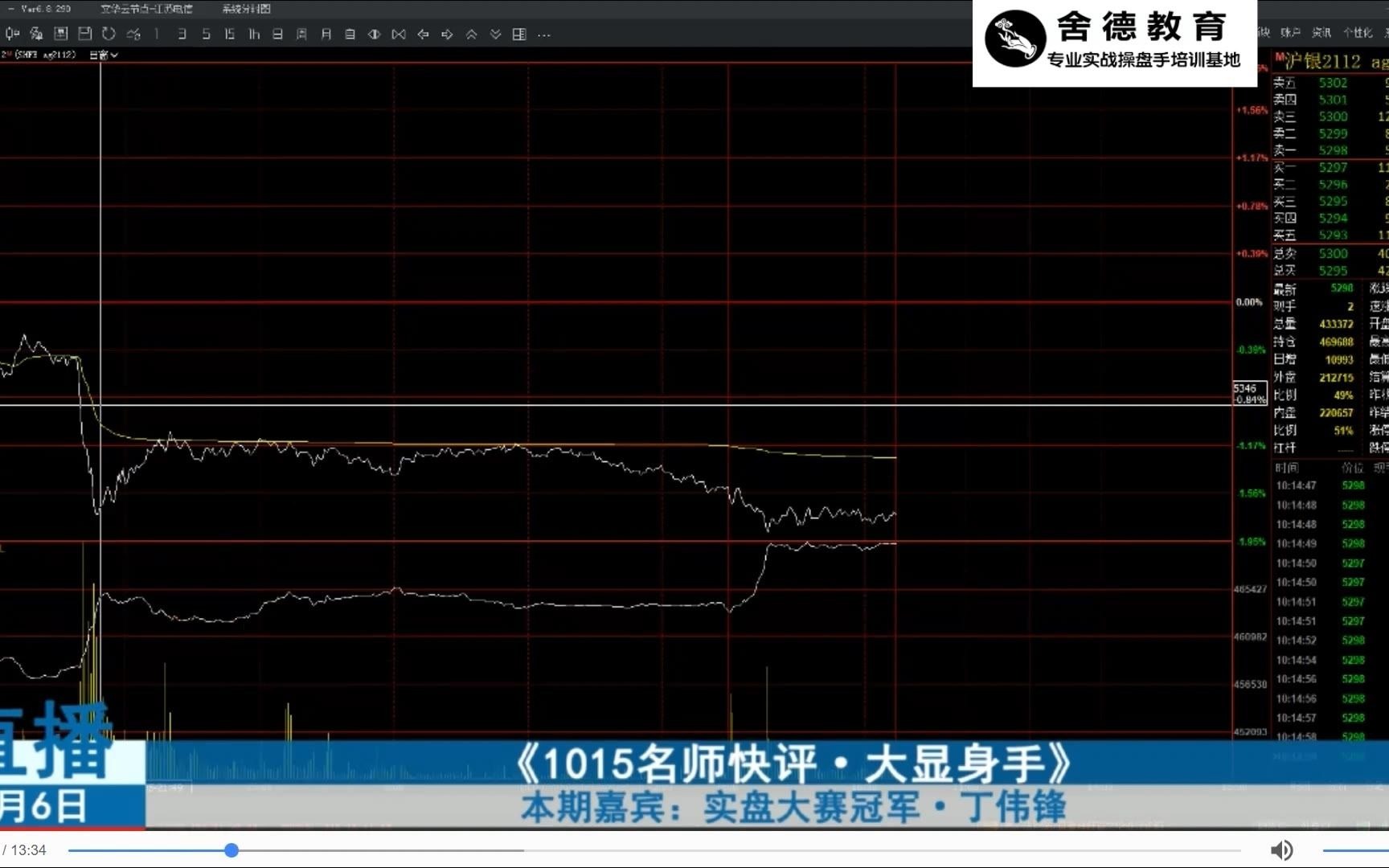Click the save disk icon in toolbar
Viewport: 1389px width, 868px height.
click(84, 34)
